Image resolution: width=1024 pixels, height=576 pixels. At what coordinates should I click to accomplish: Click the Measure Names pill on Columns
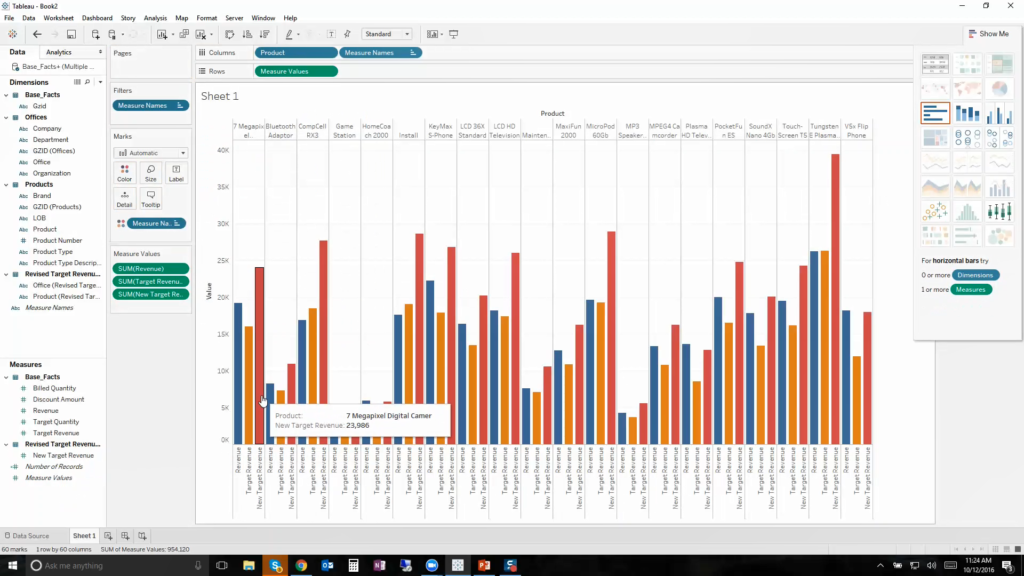380,52
